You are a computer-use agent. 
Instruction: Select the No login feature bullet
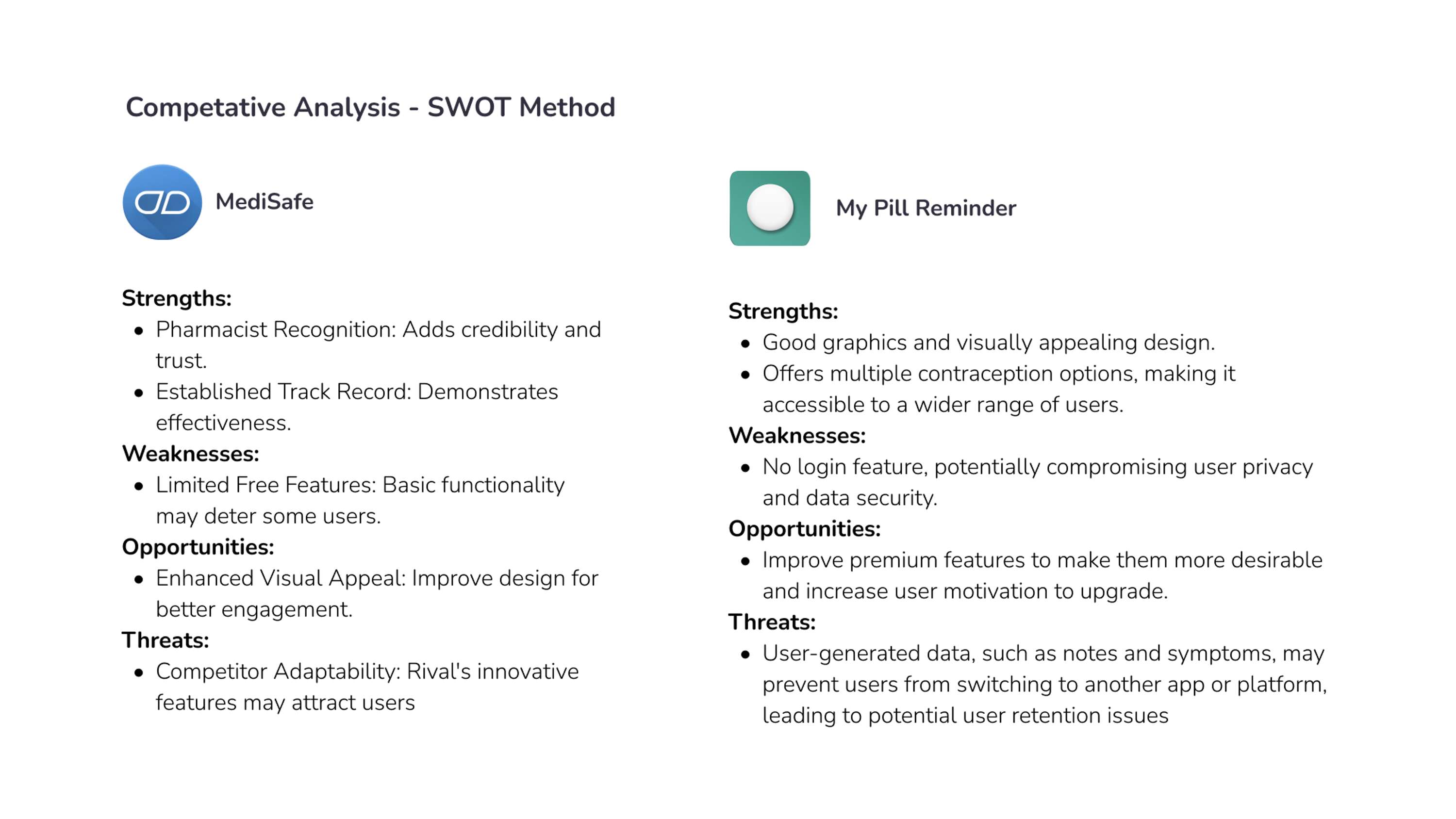click(1037, 482)
